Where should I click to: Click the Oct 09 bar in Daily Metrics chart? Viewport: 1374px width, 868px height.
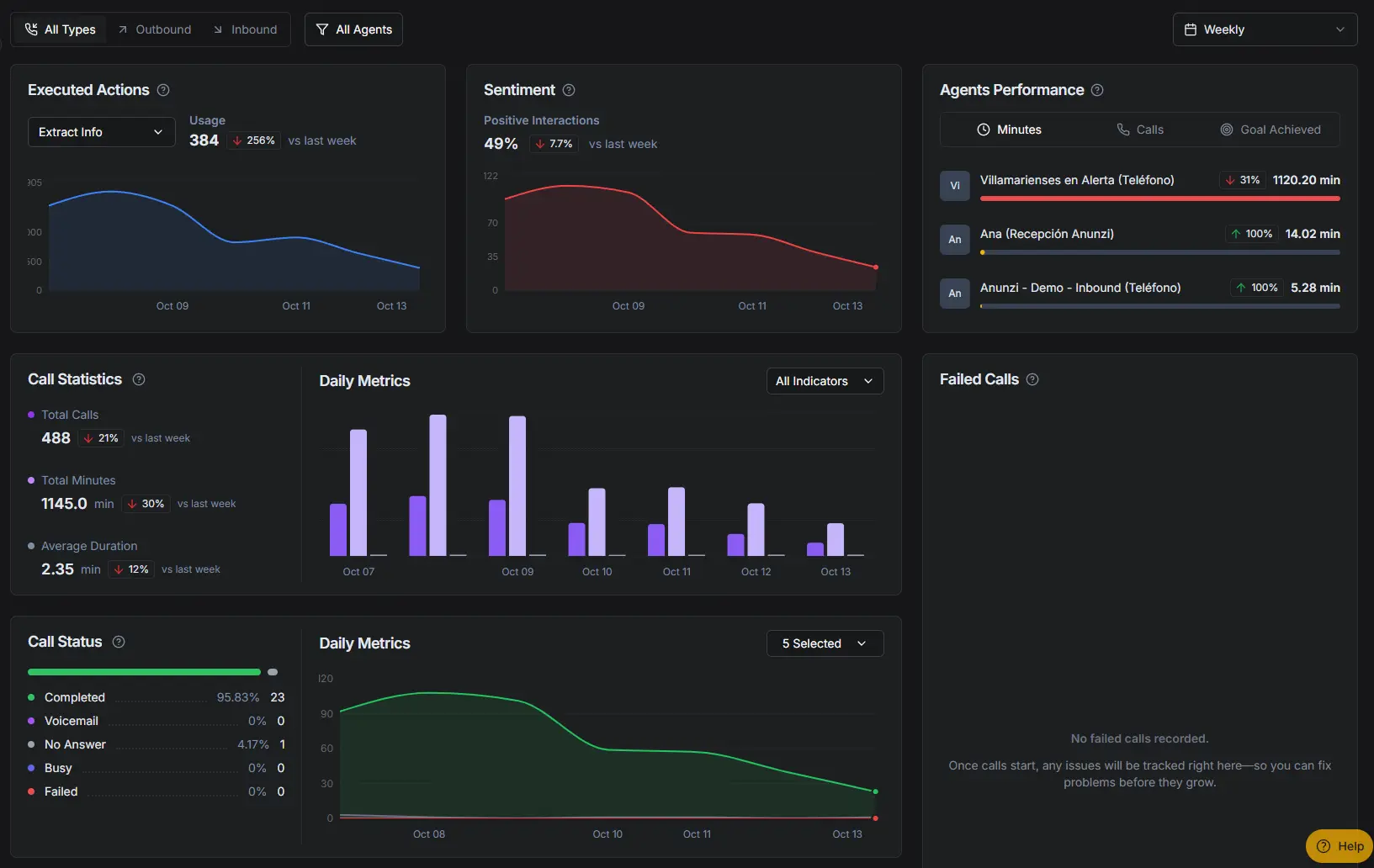(517, 486)
